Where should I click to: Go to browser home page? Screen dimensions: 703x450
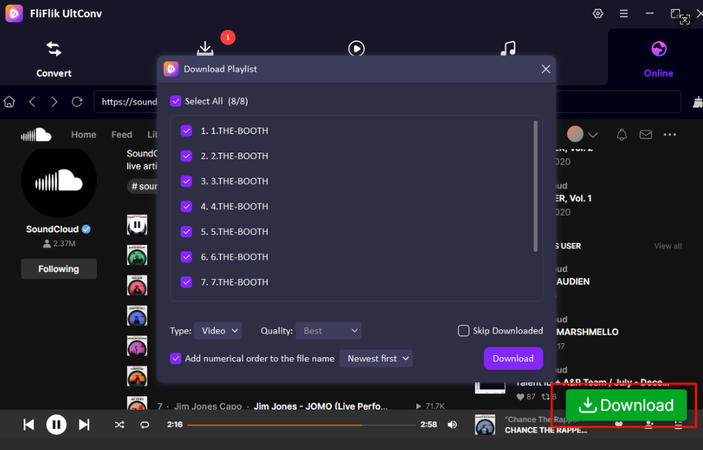9,102
